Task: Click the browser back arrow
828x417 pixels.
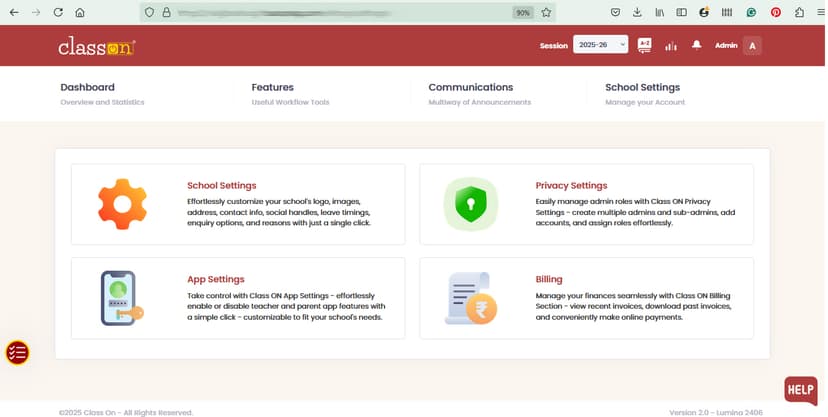Action: coord(14,12)
